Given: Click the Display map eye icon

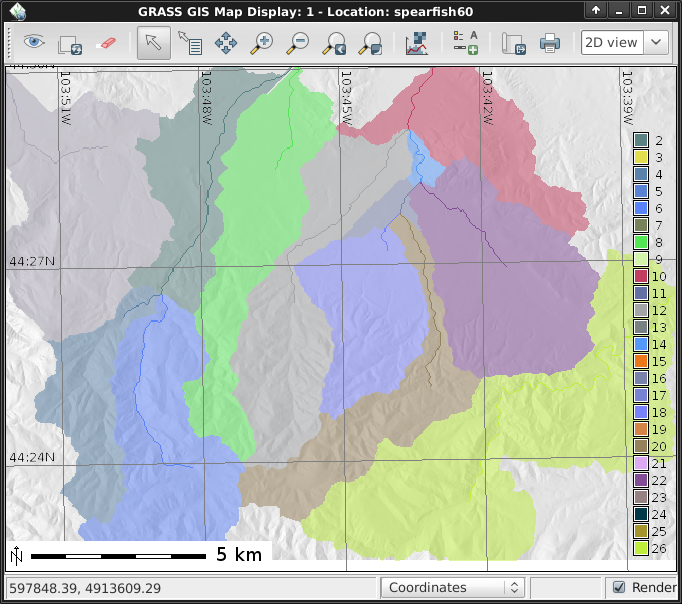Looking at the screenshot, I should click(x=35, y=43).
